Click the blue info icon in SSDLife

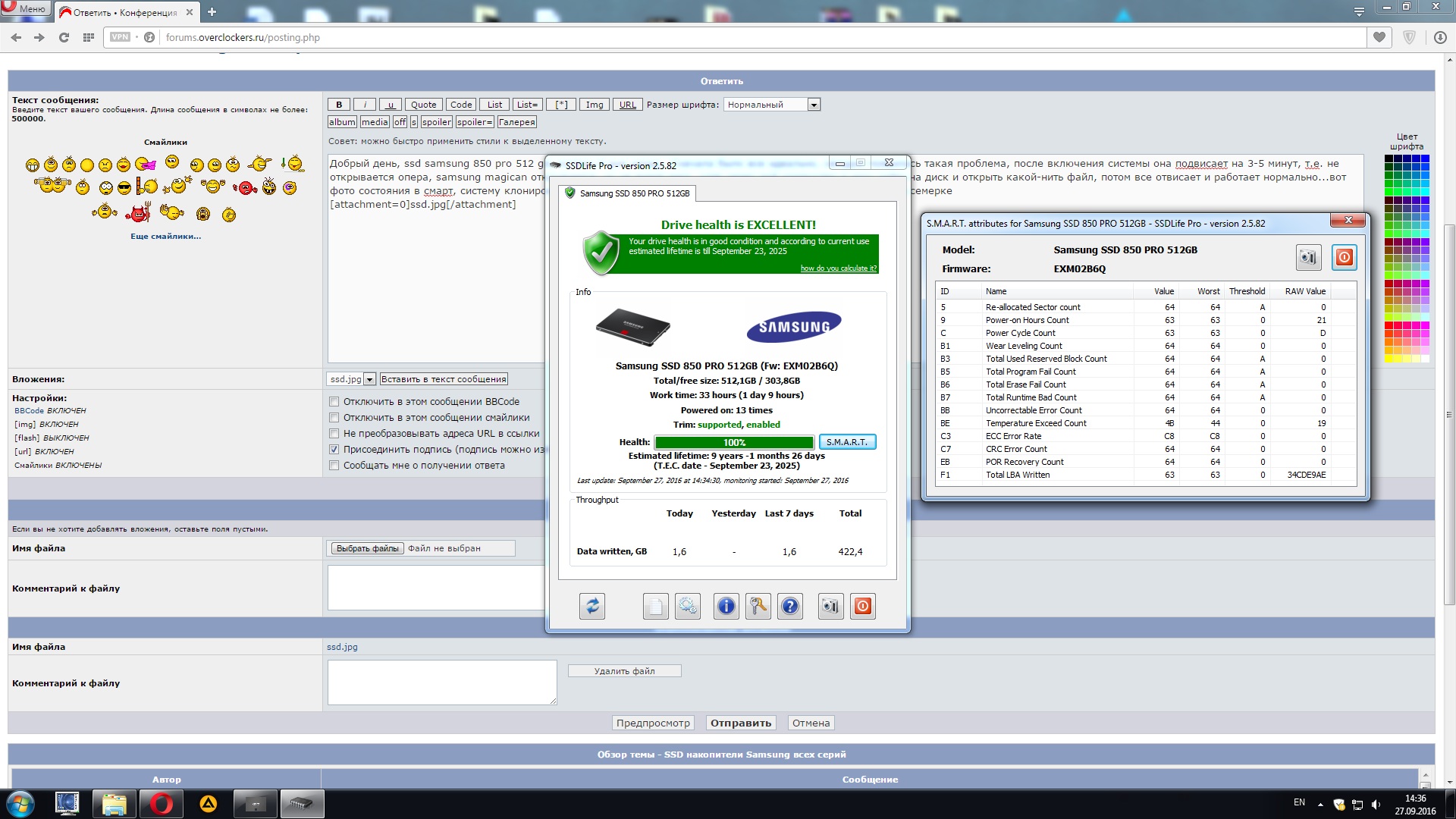pyautogui.click(x=726, y=606)
